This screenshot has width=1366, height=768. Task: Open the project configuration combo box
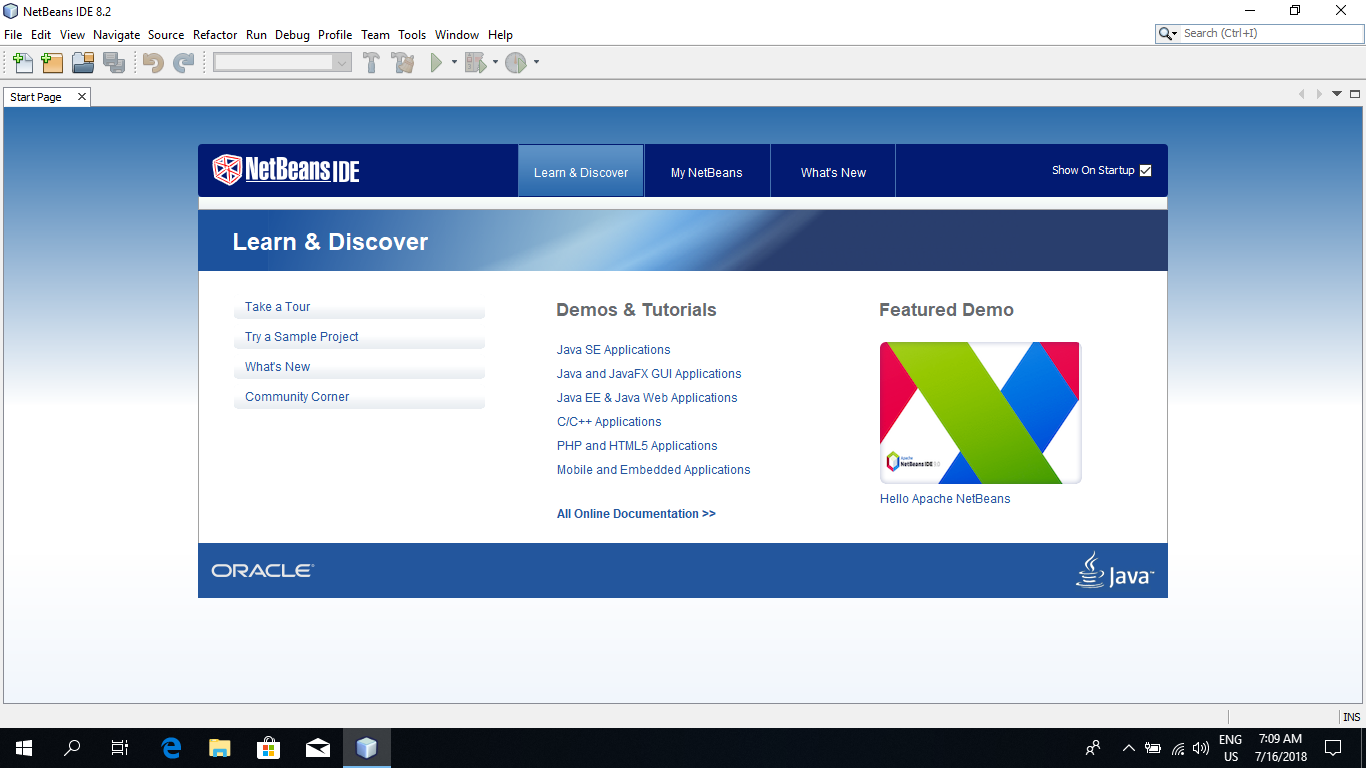(x=282, y=63)
